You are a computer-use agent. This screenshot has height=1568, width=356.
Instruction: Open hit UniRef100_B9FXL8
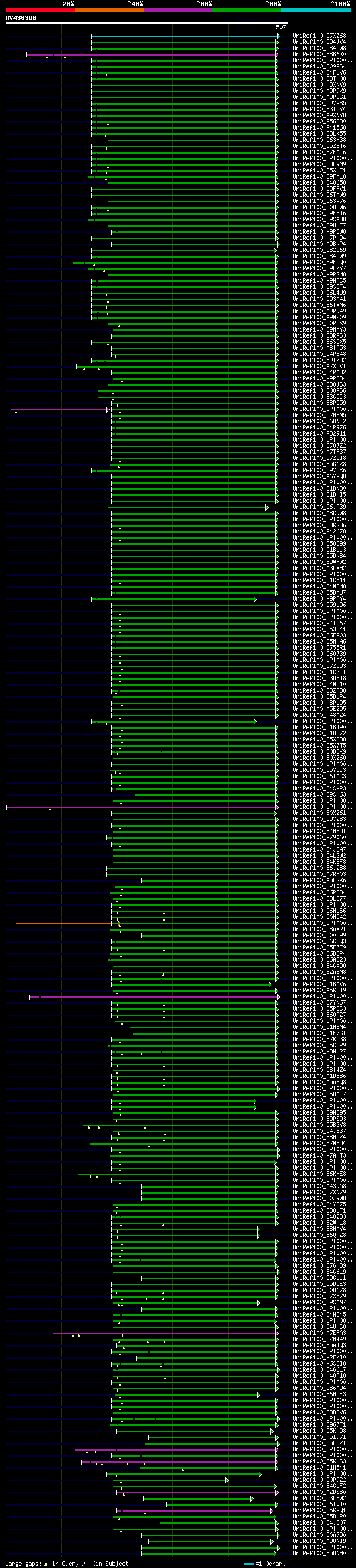click(319, 176)
